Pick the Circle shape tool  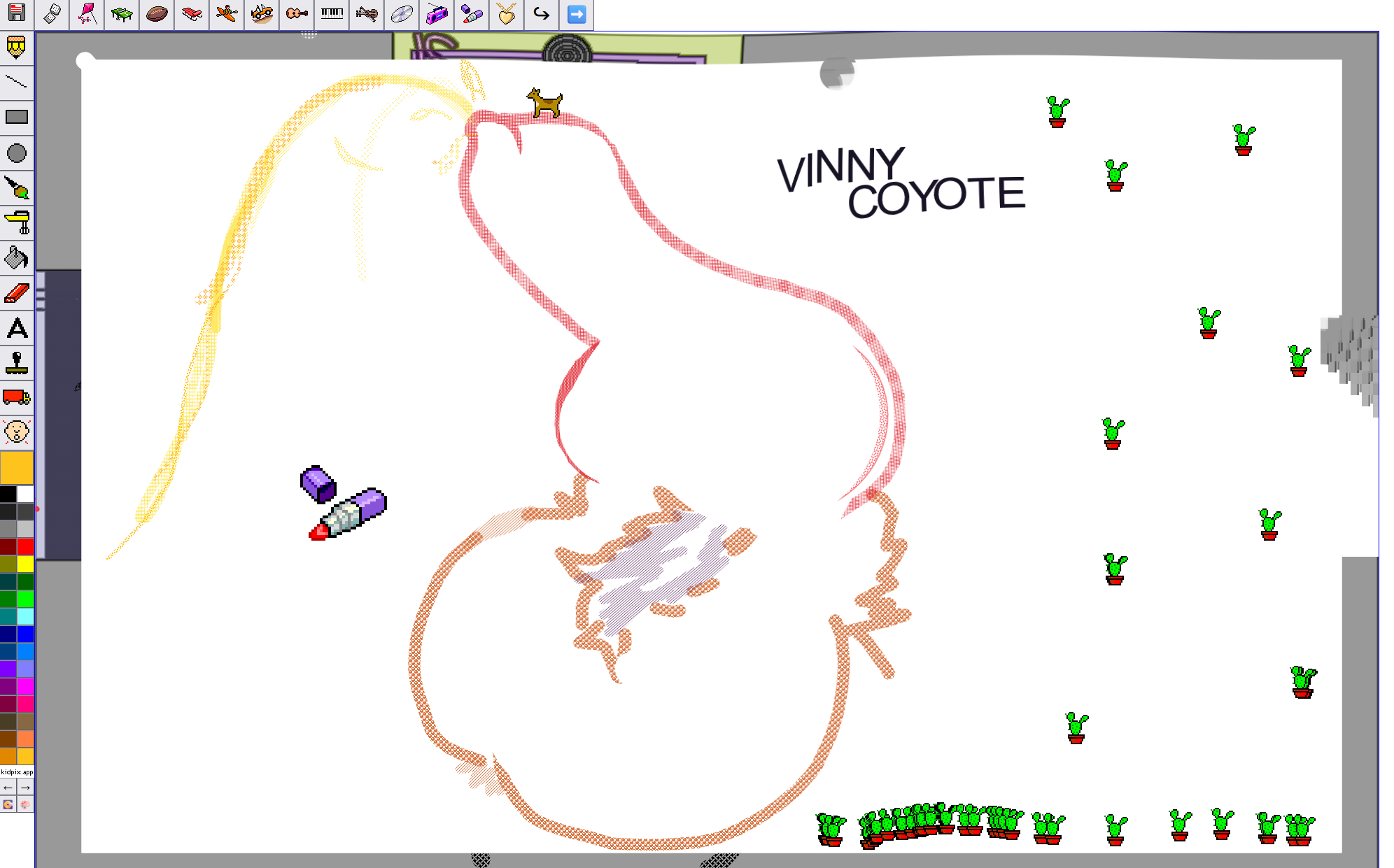16,153
